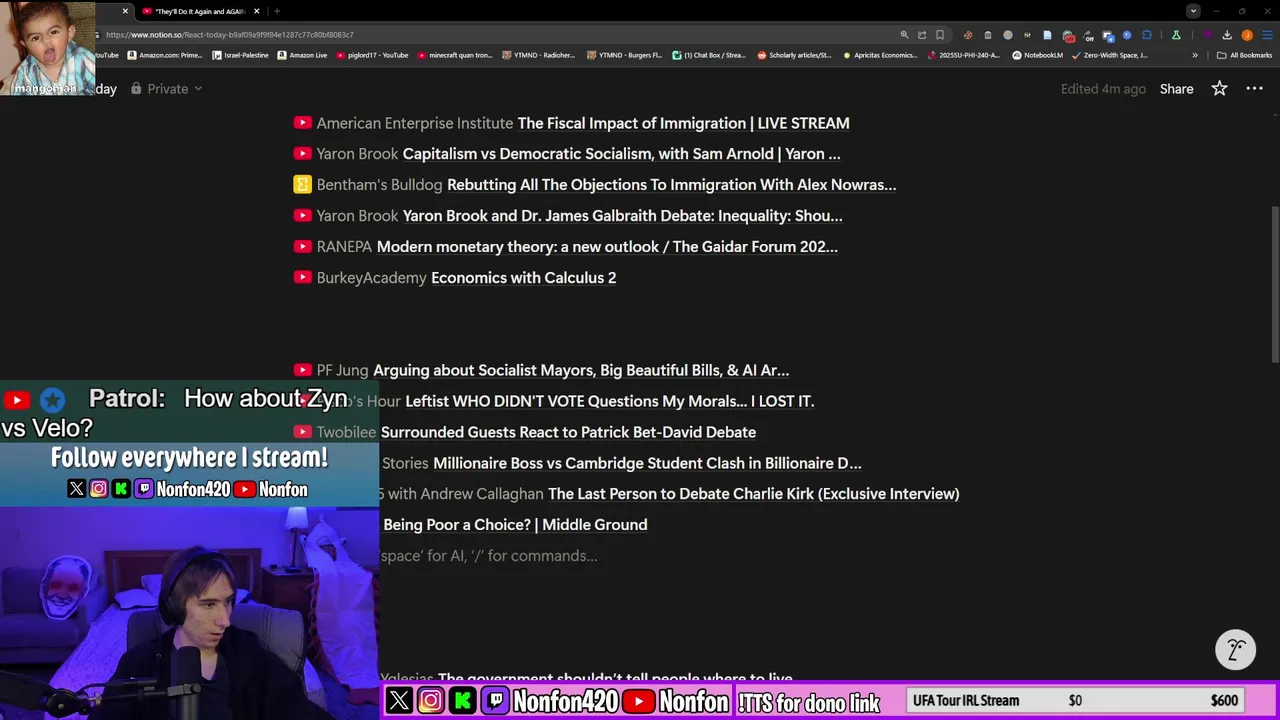
Task: Open The Fiscal Impact of Immigration link
Action: [x=683, y=123]
